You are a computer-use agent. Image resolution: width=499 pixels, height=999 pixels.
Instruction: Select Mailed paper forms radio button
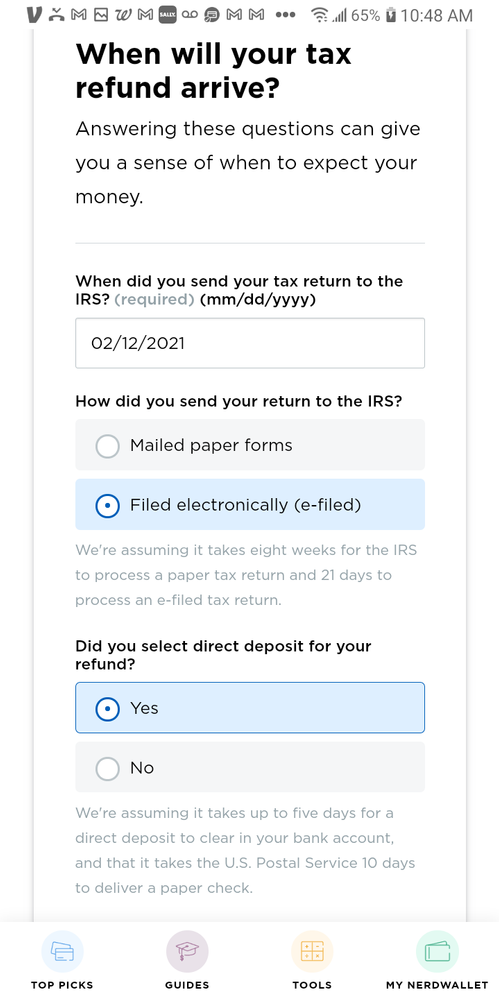[x=107, y=445]
